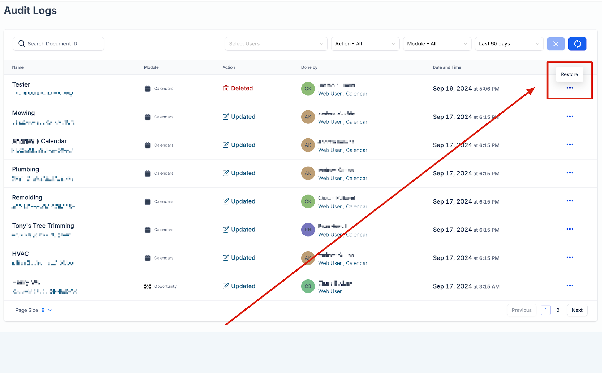Click inside the search input field
This screenshot has height=373, width=602.
click(58, 43)
